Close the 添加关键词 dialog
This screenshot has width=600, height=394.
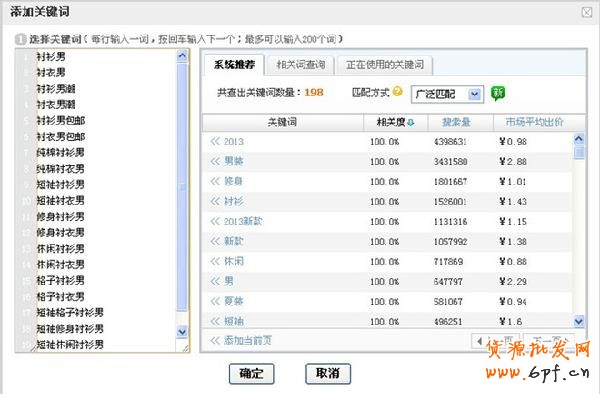[587, 12]
